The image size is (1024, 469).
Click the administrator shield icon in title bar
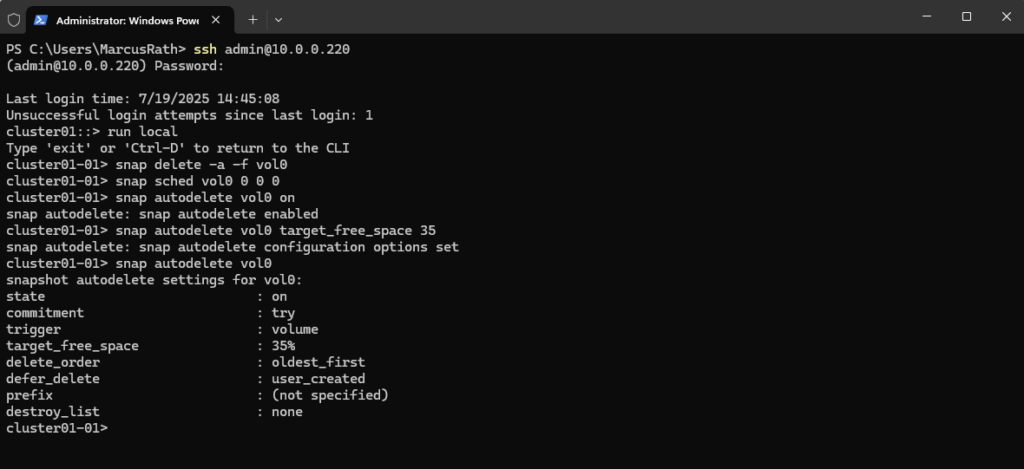[14, 20]
